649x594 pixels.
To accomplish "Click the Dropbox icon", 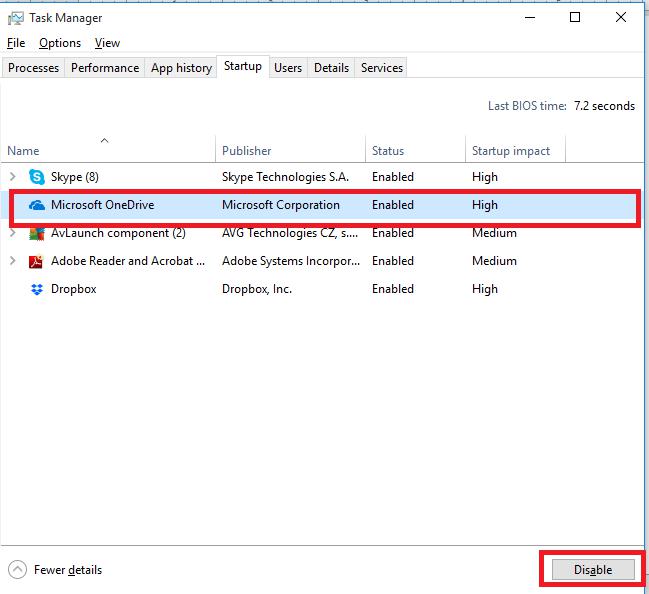I will coord(37,289).
